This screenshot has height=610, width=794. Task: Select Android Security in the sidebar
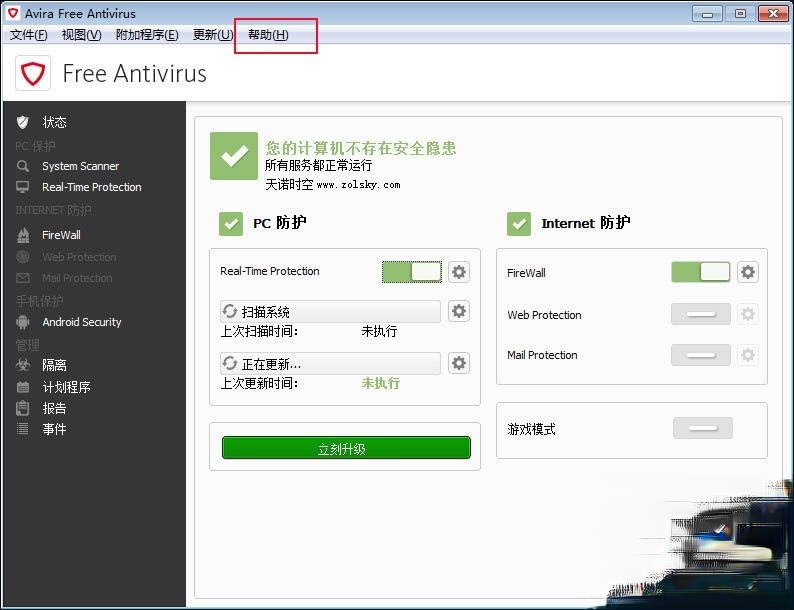click(82, 322)
